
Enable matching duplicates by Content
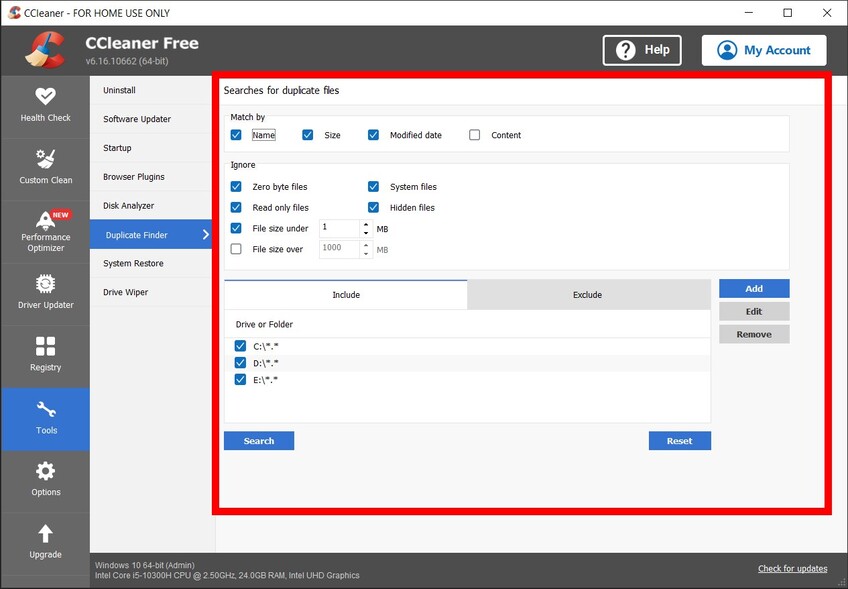[474, 134]
